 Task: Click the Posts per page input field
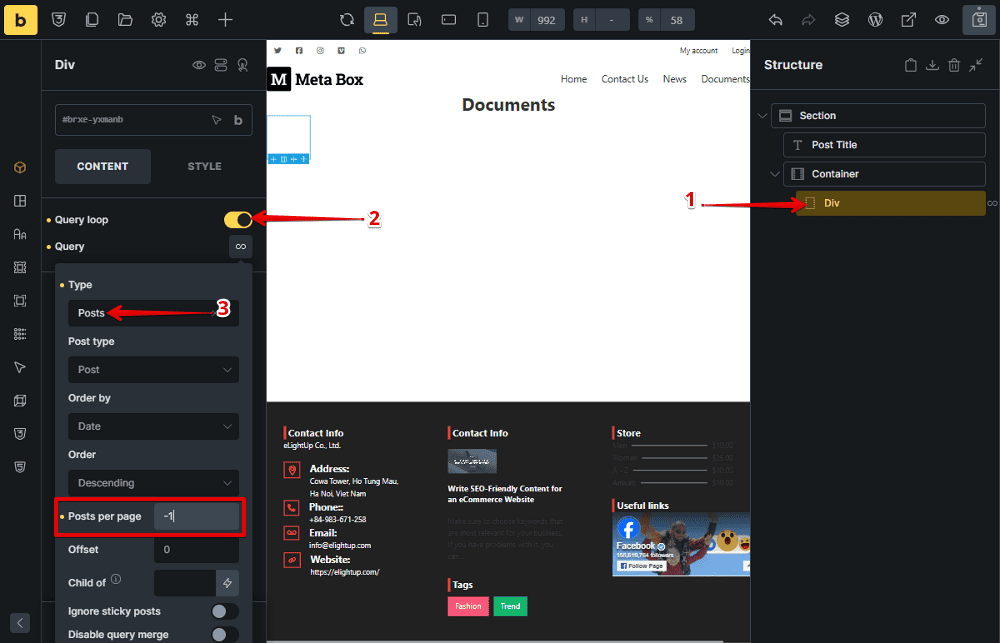(196, 516)
